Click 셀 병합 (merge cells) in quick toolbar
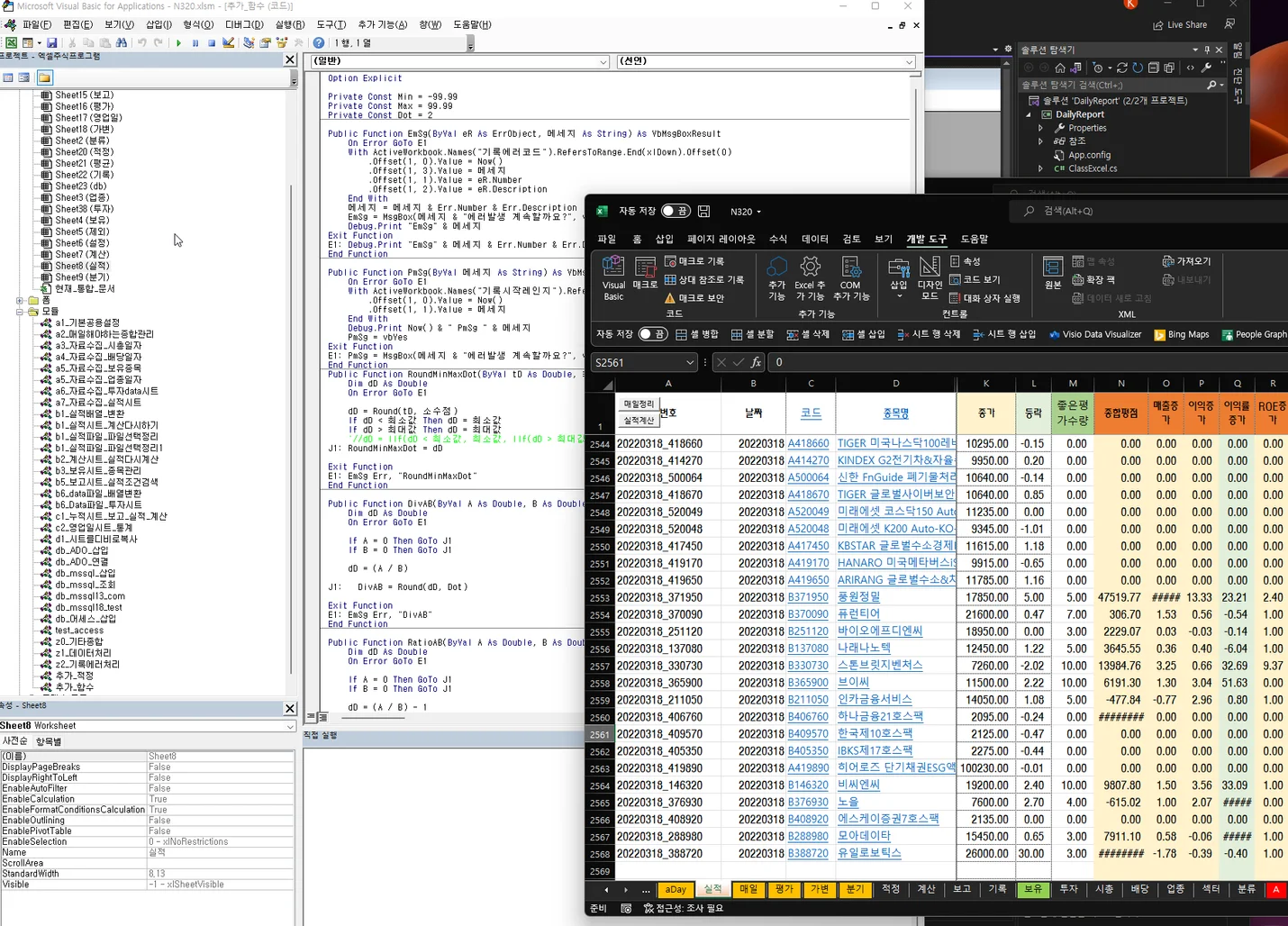Screen dimensions: 1288x926 pos(697,334)
